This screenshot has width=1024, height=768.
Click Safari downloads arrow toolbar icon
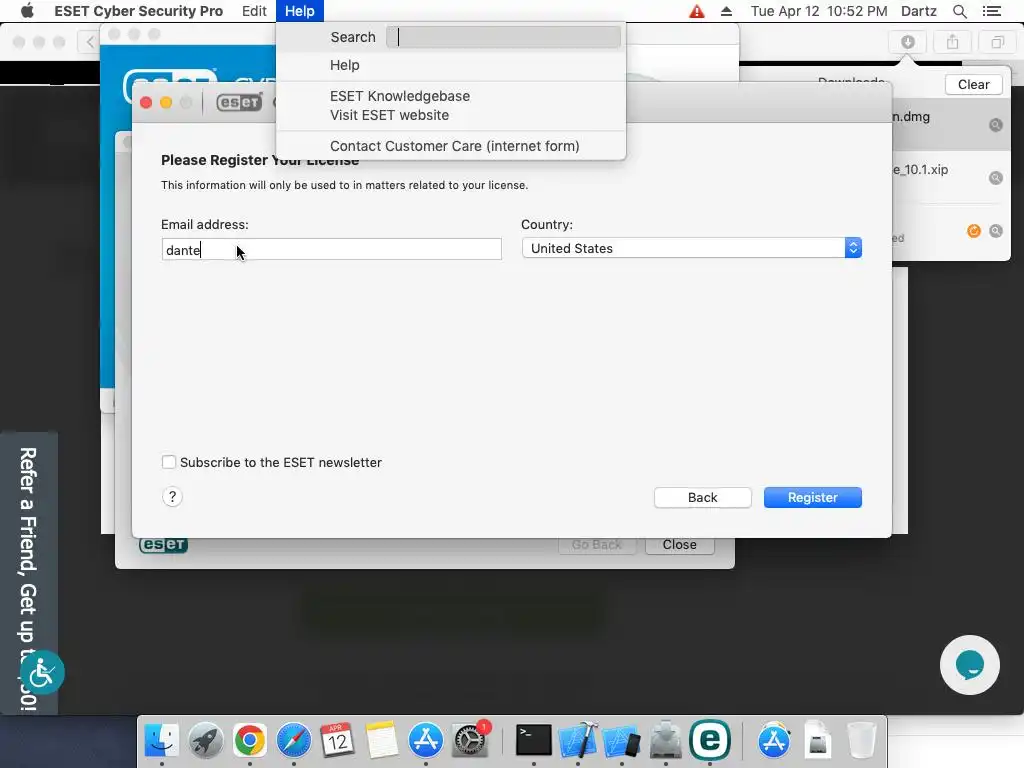click(x=908, y=42)
